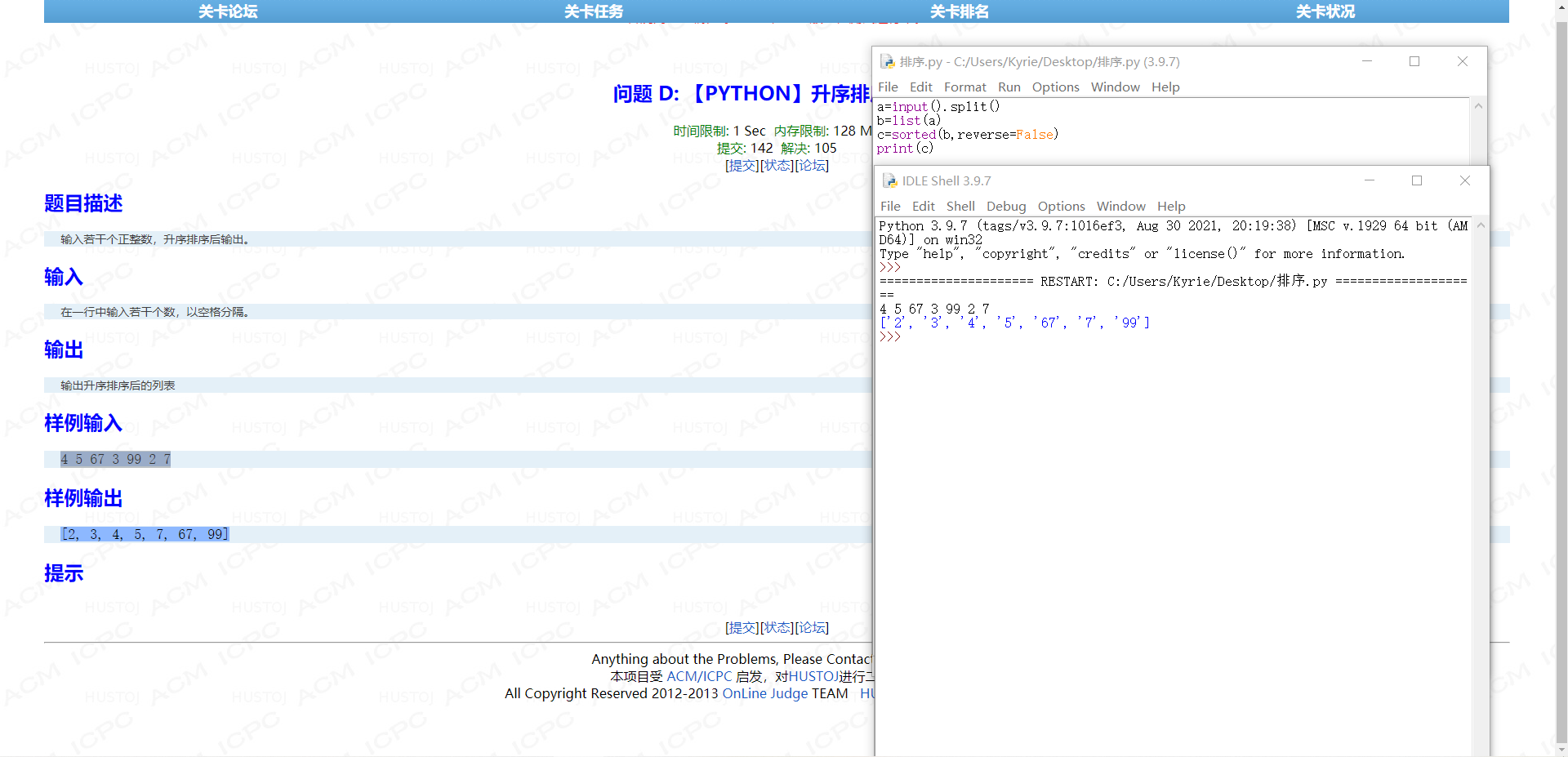
Task: Open 关卡排名 tab in web page
Action: (x=959, y=11)
